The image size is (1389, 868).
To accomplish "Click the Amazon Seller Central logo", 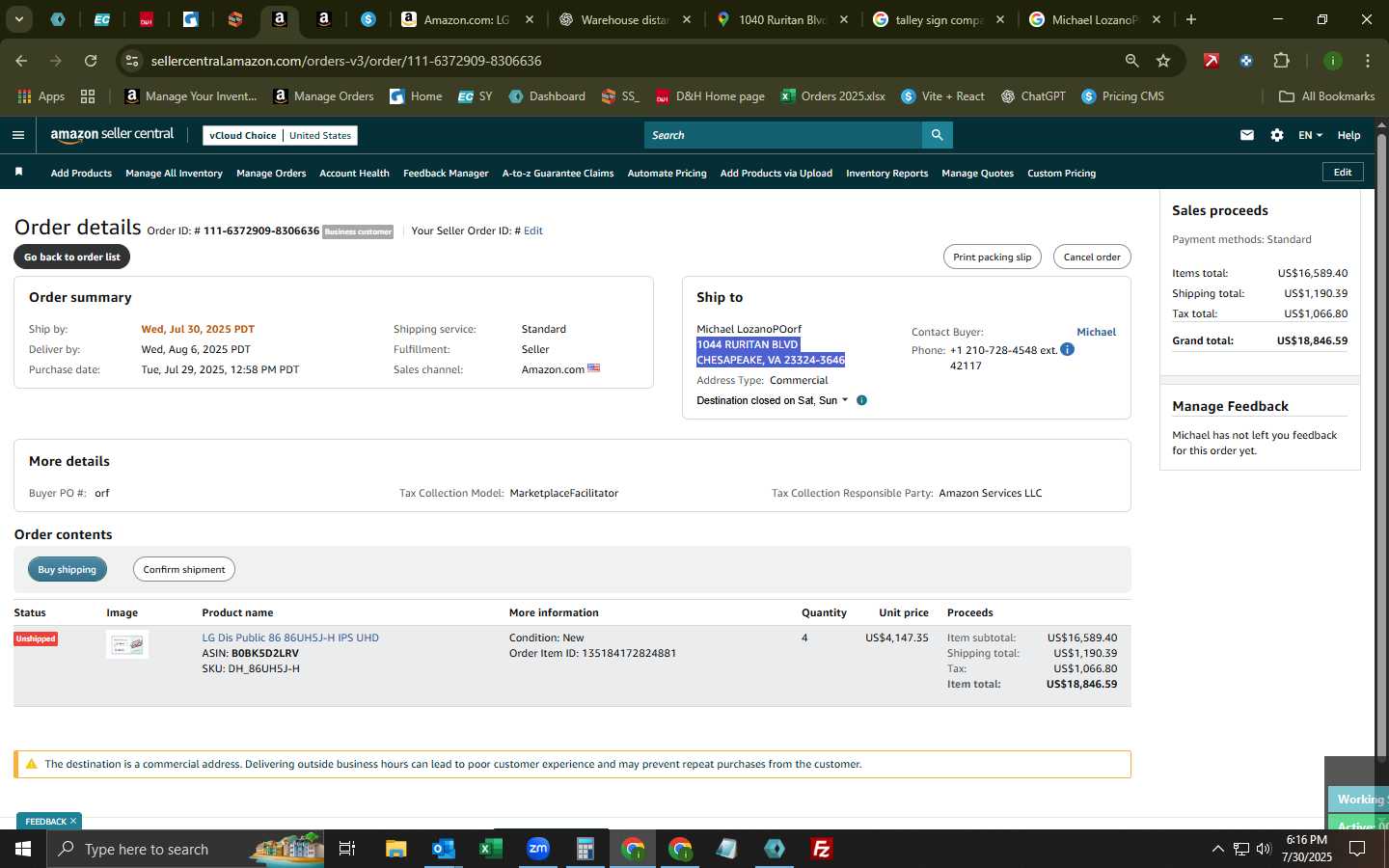I will click(112, 135).
